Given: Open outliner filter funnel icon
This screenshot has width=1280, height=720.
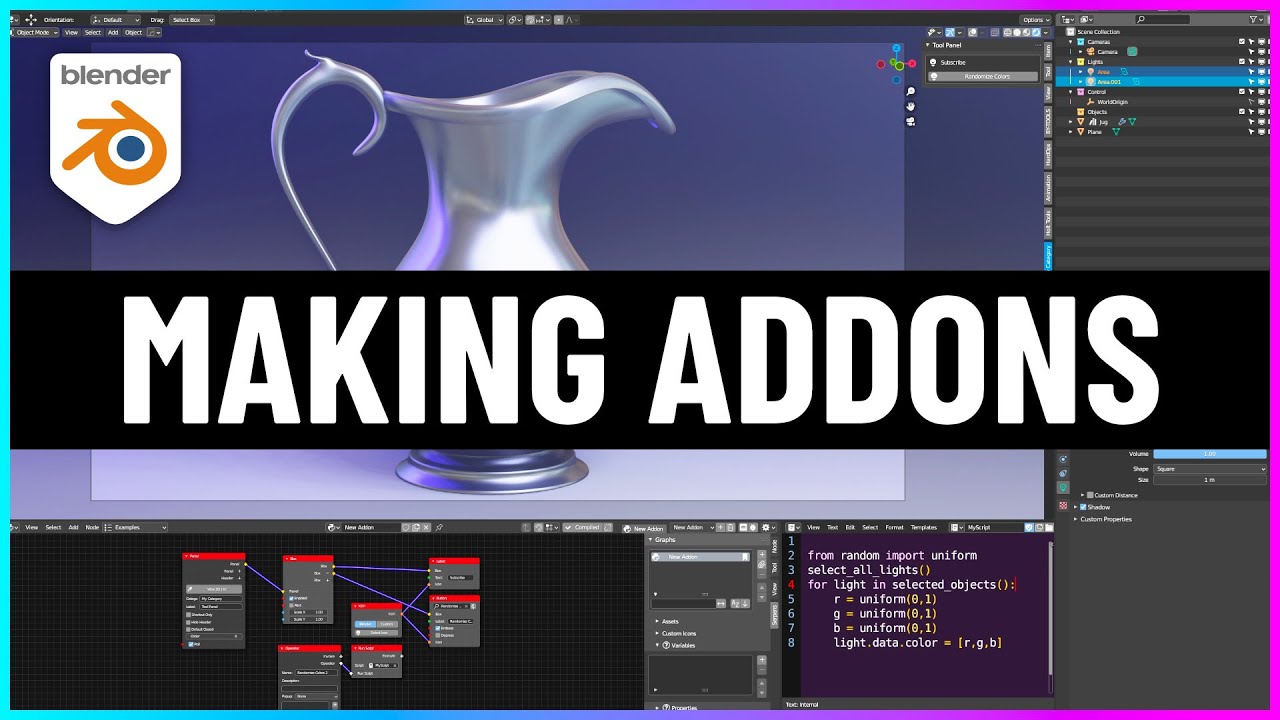Looking at the screenshot, I should click(1253, 19).
